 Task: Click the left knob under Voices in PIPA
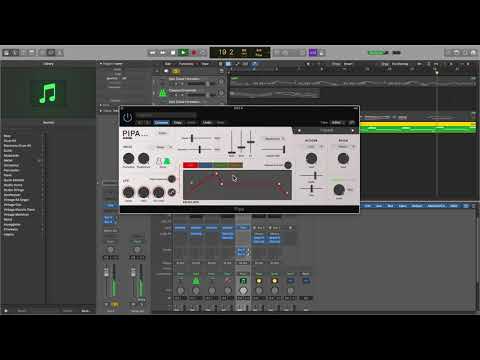[129, 158]
